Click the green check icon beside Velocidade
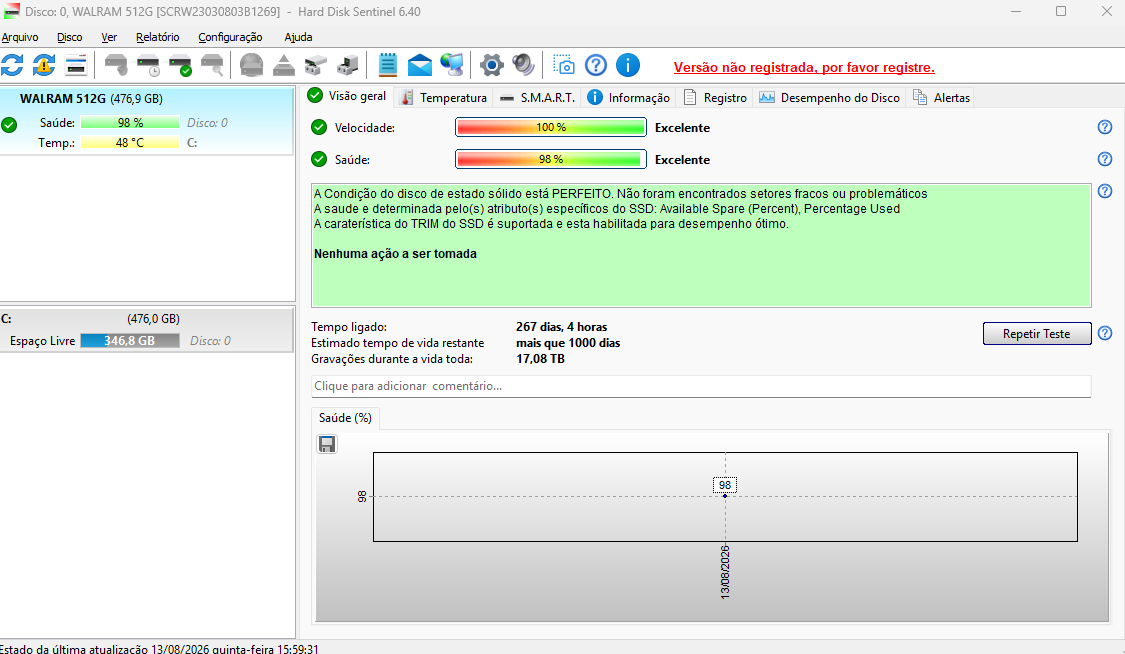This screenshot has height=654, width=1125. [x=319, y=127]
